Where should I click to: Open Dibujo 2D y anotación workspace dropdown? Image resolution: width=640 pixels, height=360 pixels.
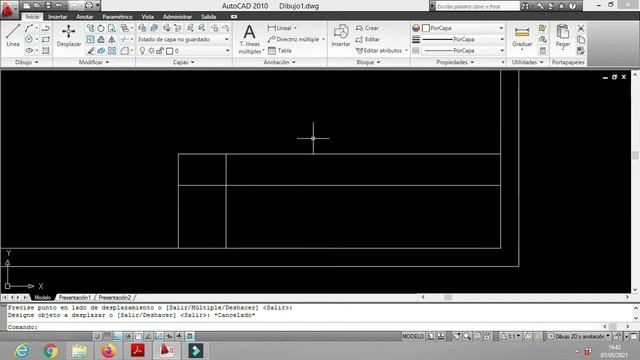[580, 336]
